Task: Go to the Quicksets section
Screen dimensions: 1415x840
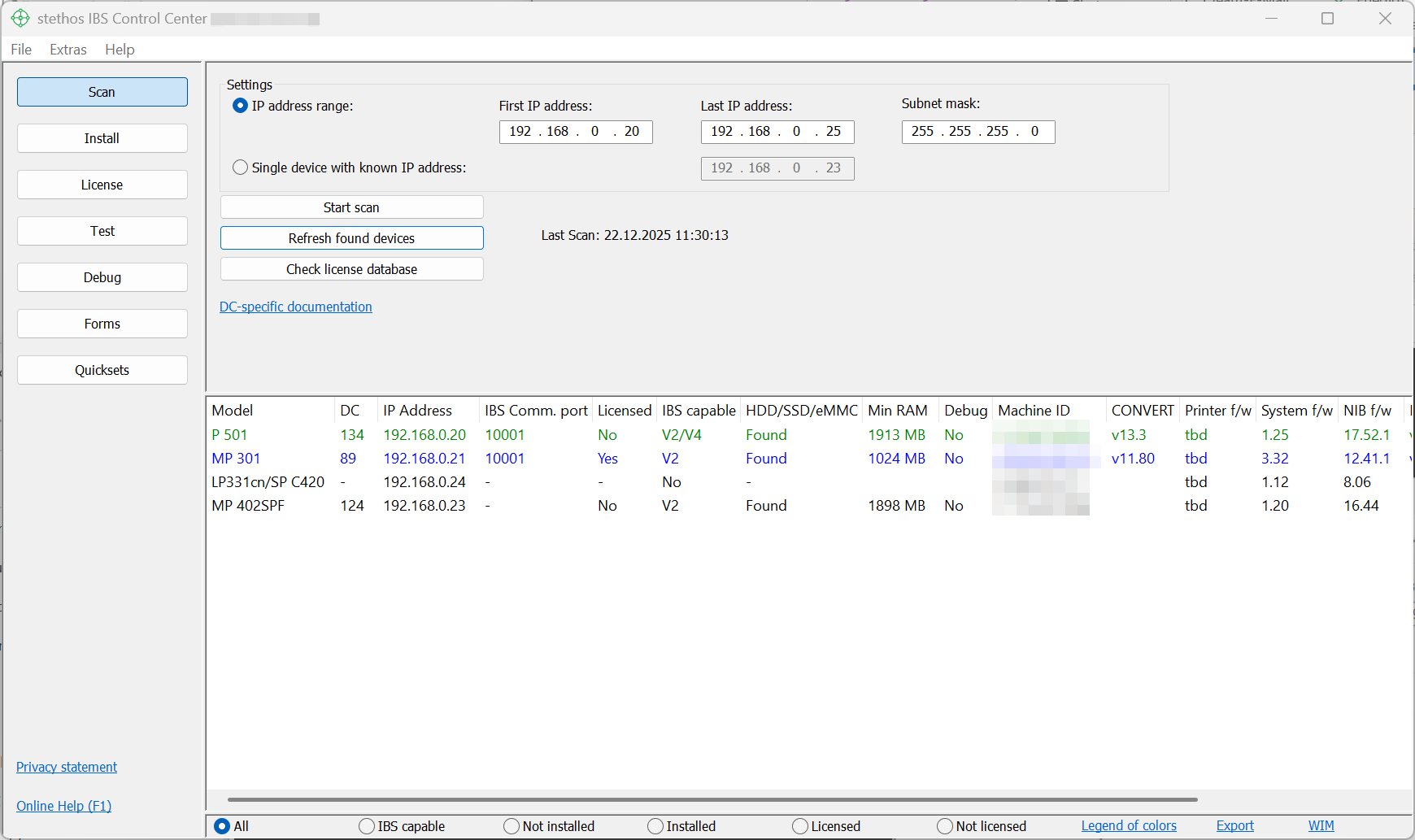Action: pyautogui.click(x=102, y=370)
